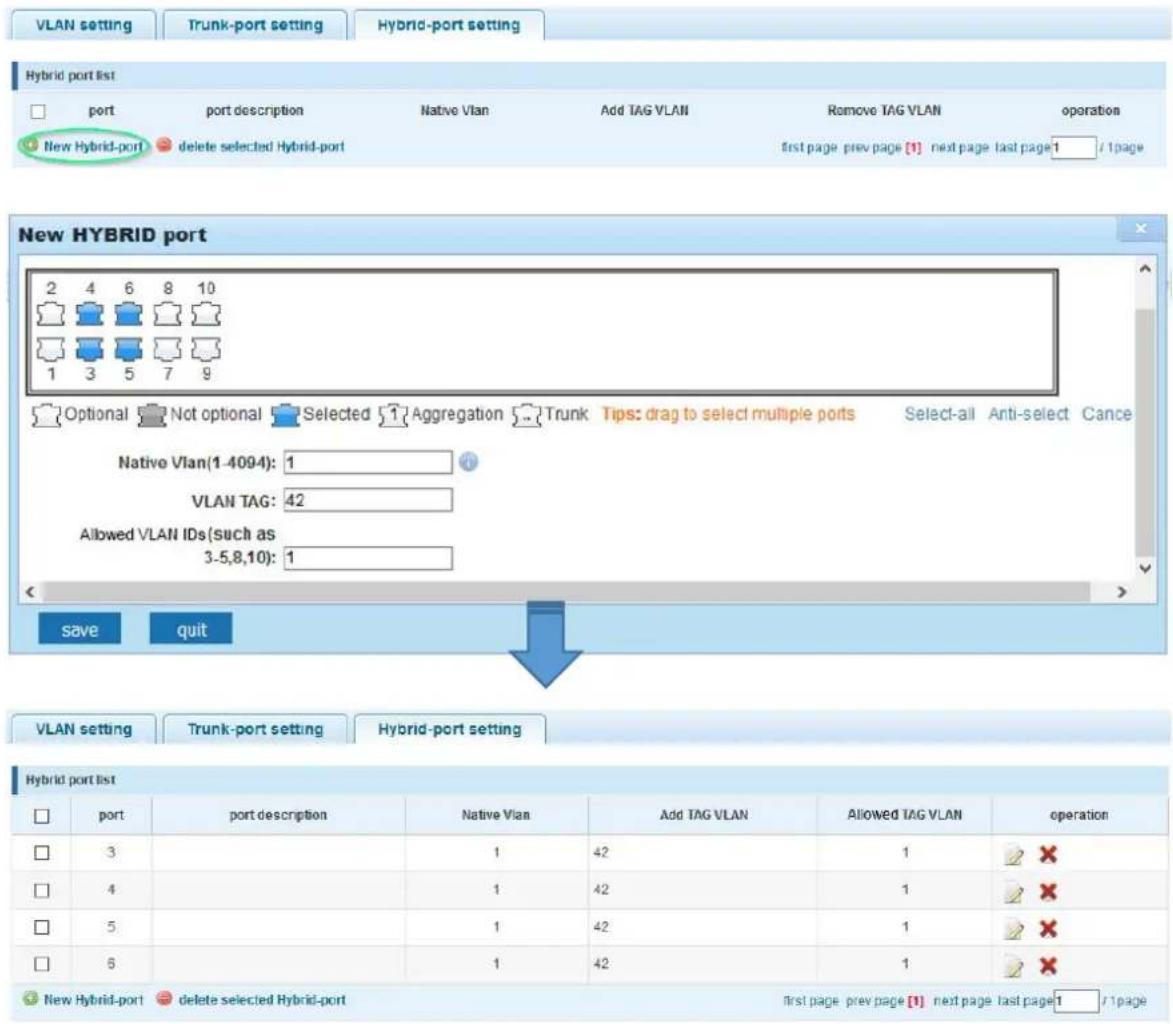
Task: Open top Hybrid-port setting tab
Action: coord(449,25)
